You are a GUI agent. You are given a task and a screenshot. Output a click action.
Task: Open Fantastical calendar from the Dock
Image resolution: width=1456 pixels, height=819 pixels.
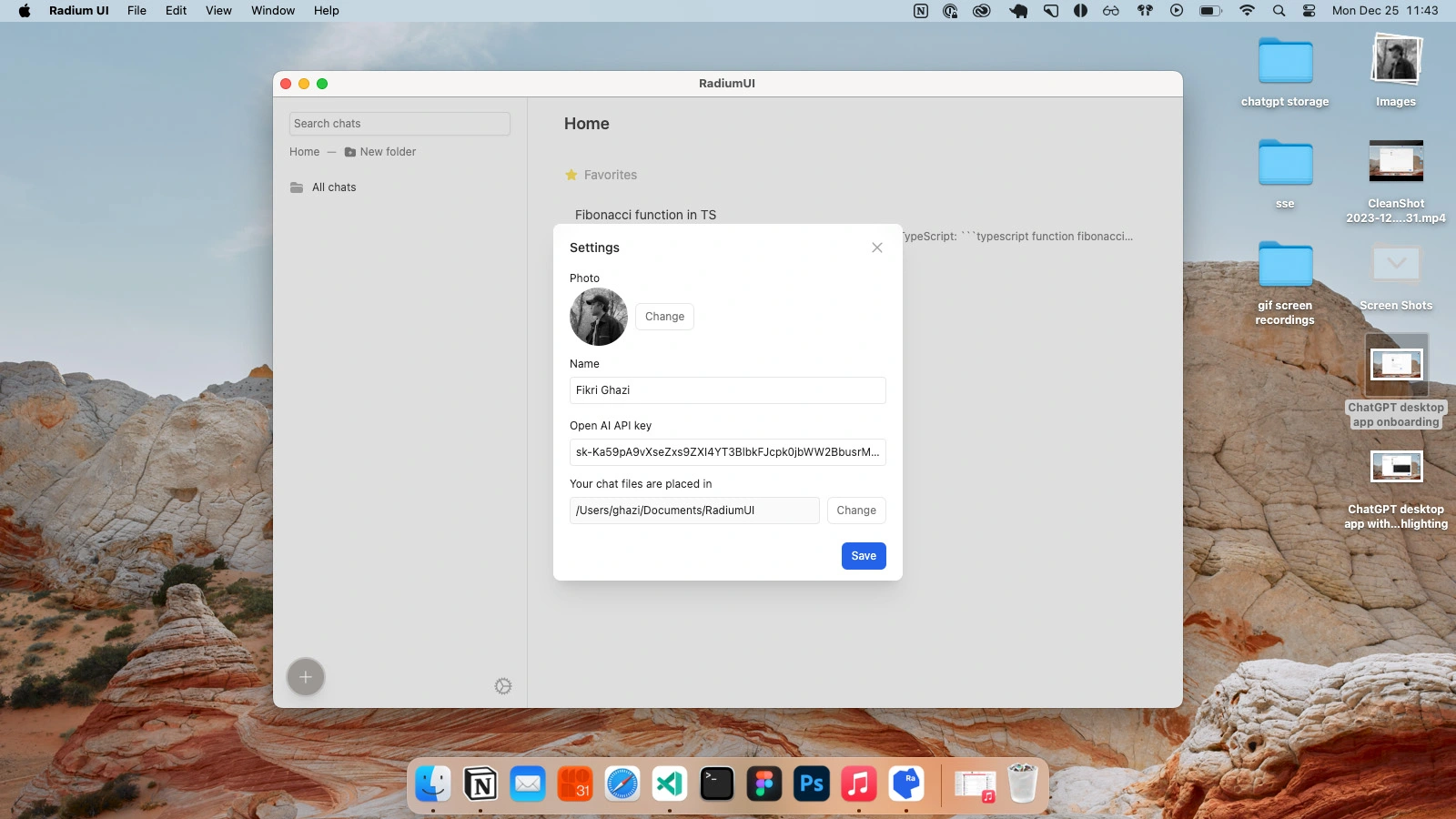click(575, 784)
